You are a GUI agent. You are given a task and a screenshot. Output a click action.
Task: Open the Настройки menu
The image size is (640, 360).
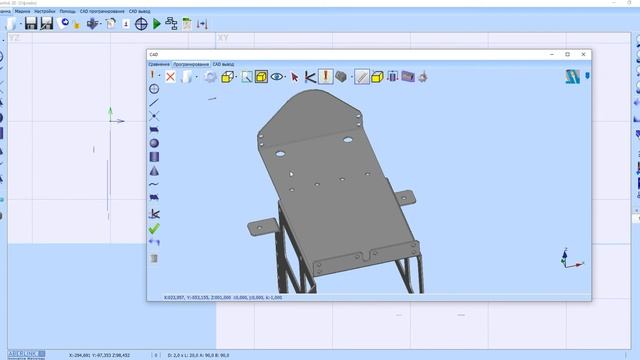tap(44, 11)
